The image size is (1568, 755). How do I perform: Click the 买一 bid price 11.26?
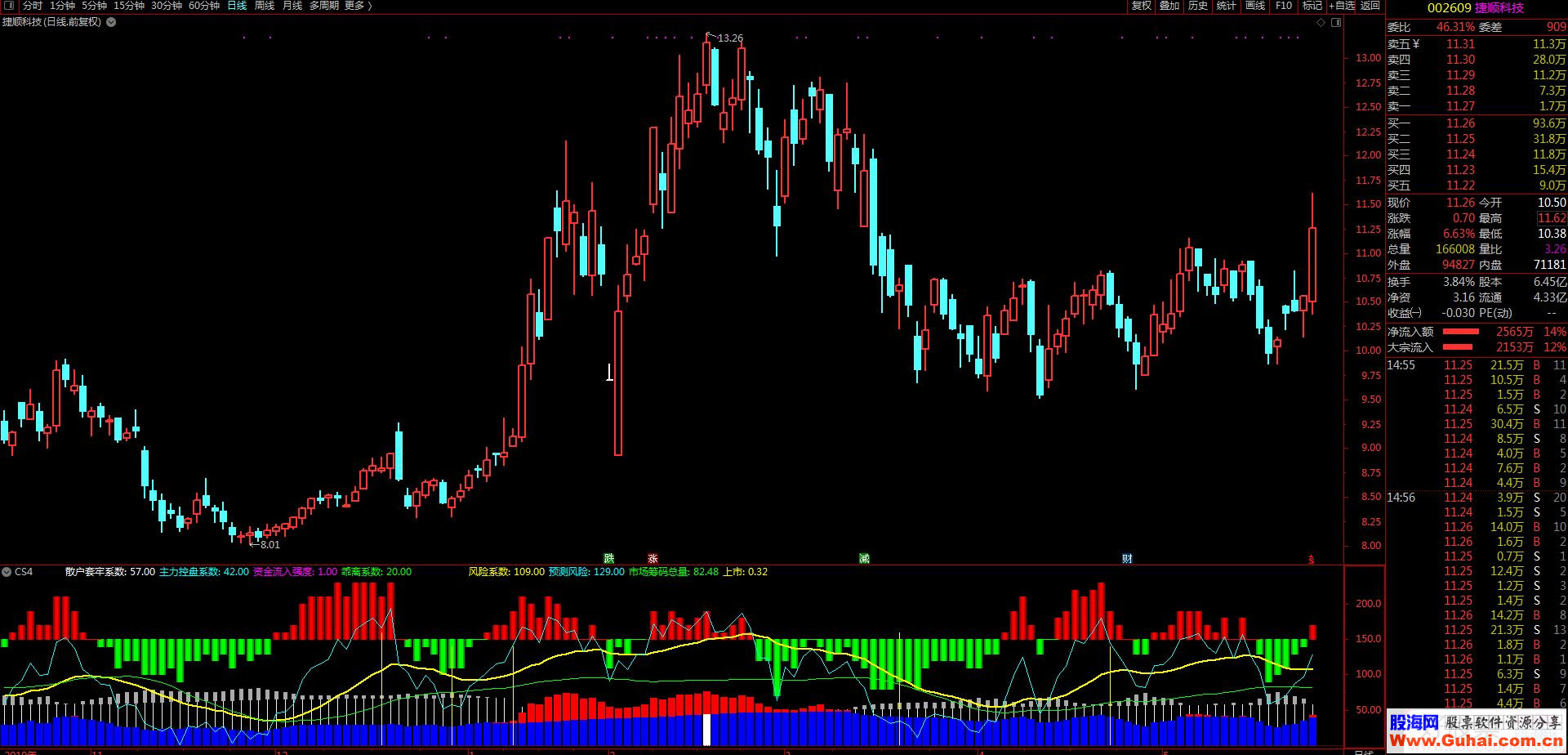pos(1460,123)
